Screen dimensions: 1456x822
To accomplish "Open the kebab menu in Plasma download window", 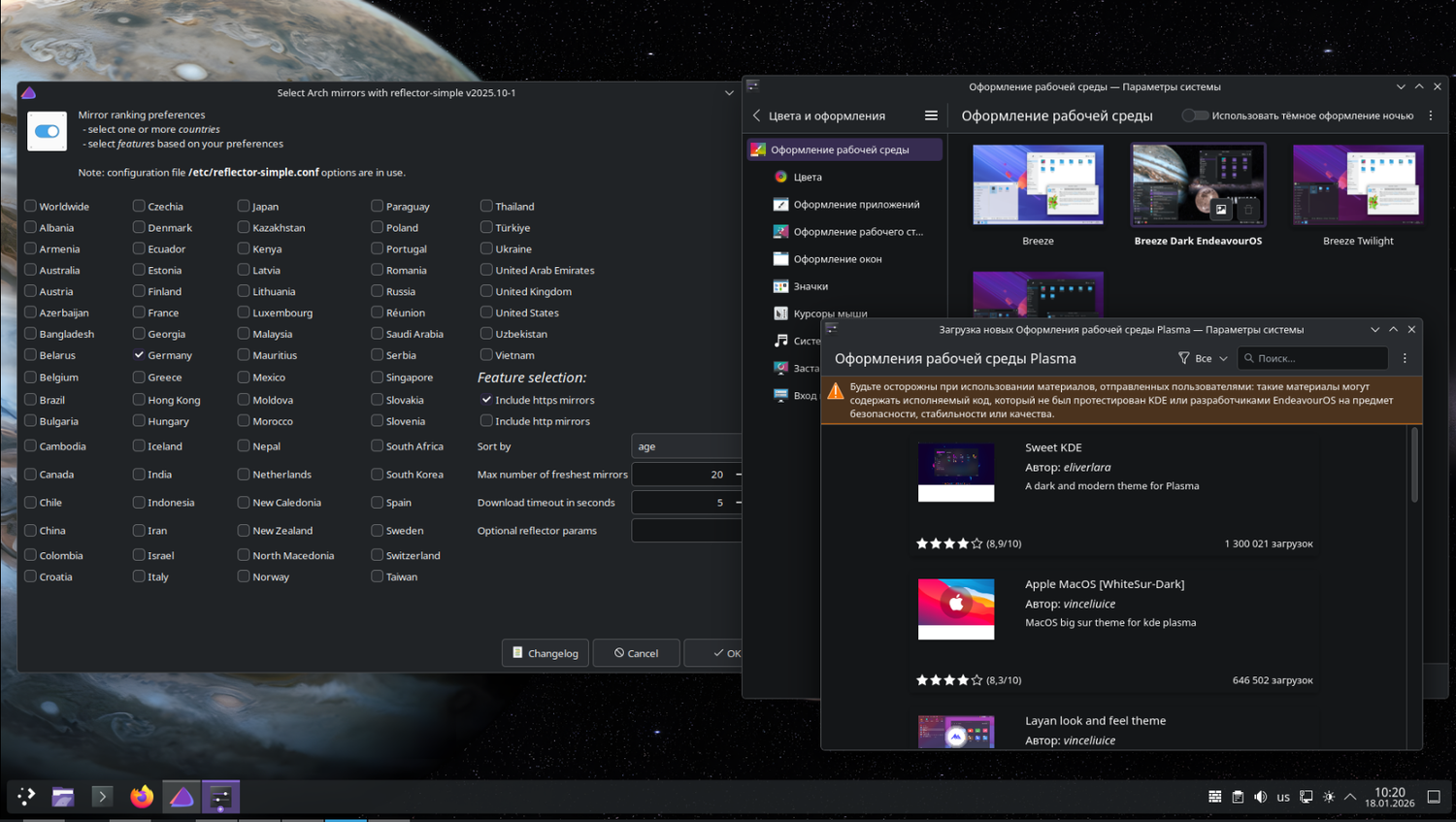I will pos(1405,358).
